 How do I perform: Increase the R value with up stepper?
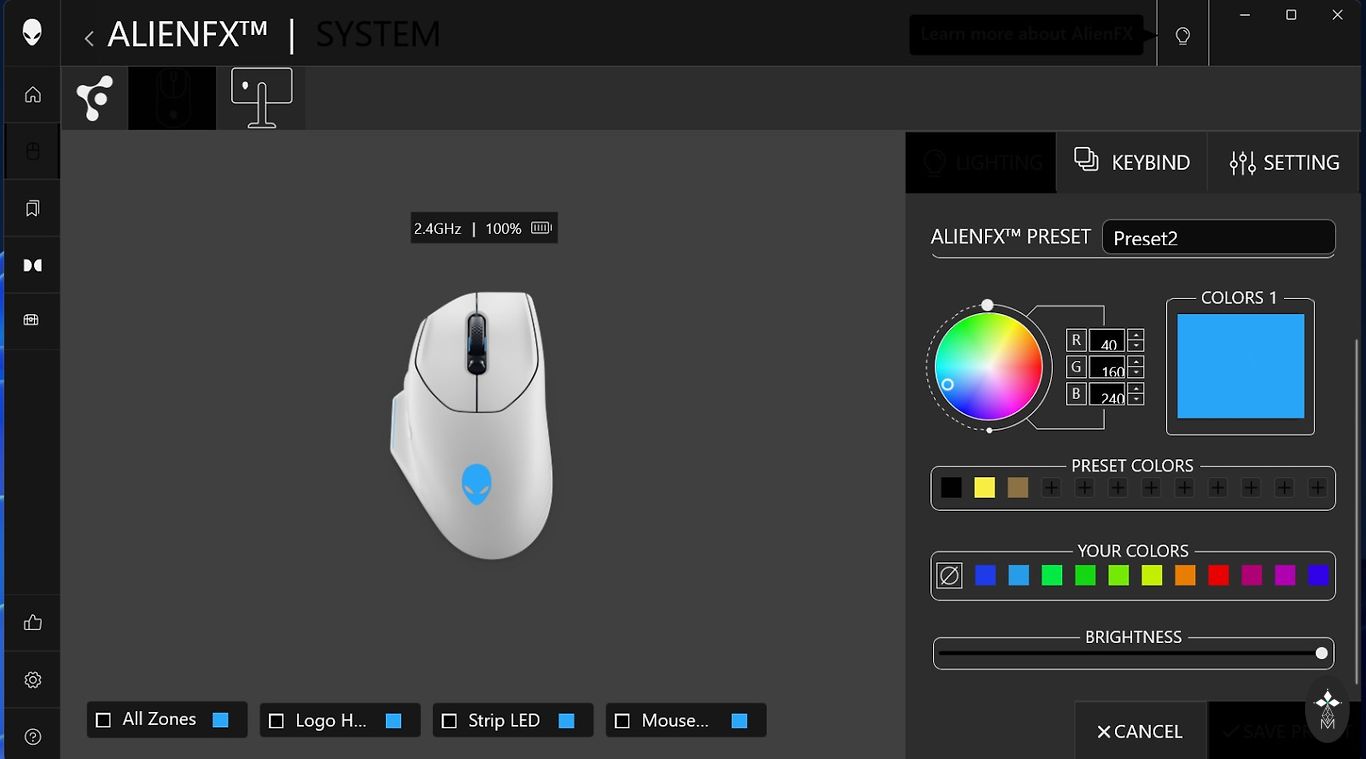pyautogui.click(x=1135, y=335)
